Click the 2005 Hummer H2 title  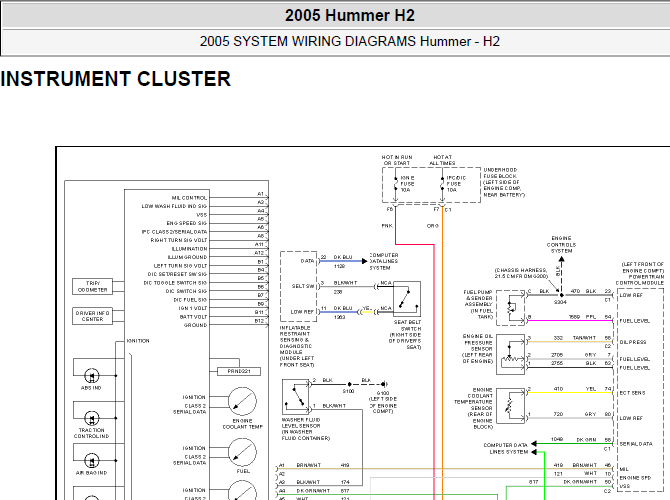350,15
